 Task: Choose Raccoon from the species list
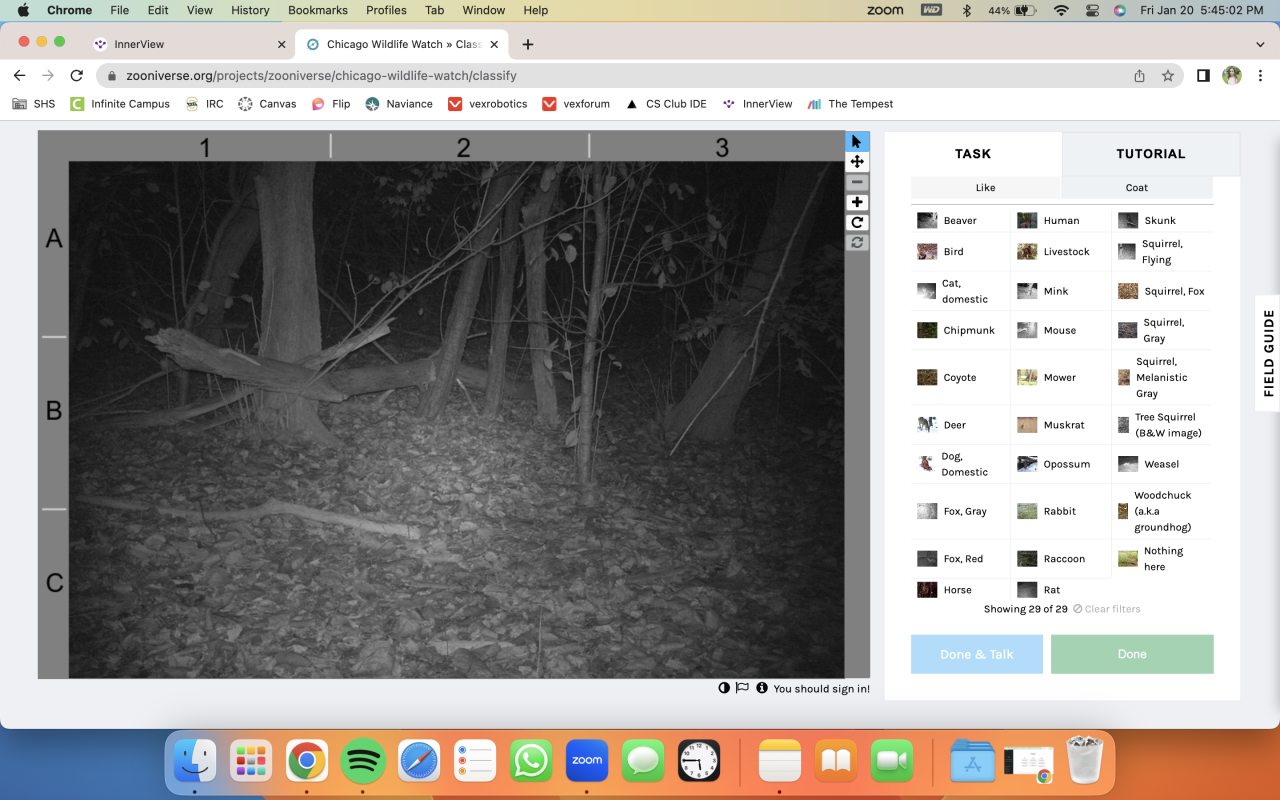coord(1063,559)
